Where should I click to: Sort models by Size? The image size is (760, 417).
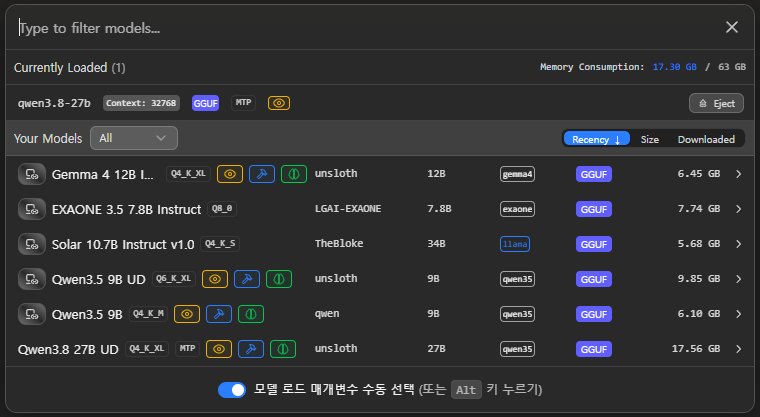point(649,139)
